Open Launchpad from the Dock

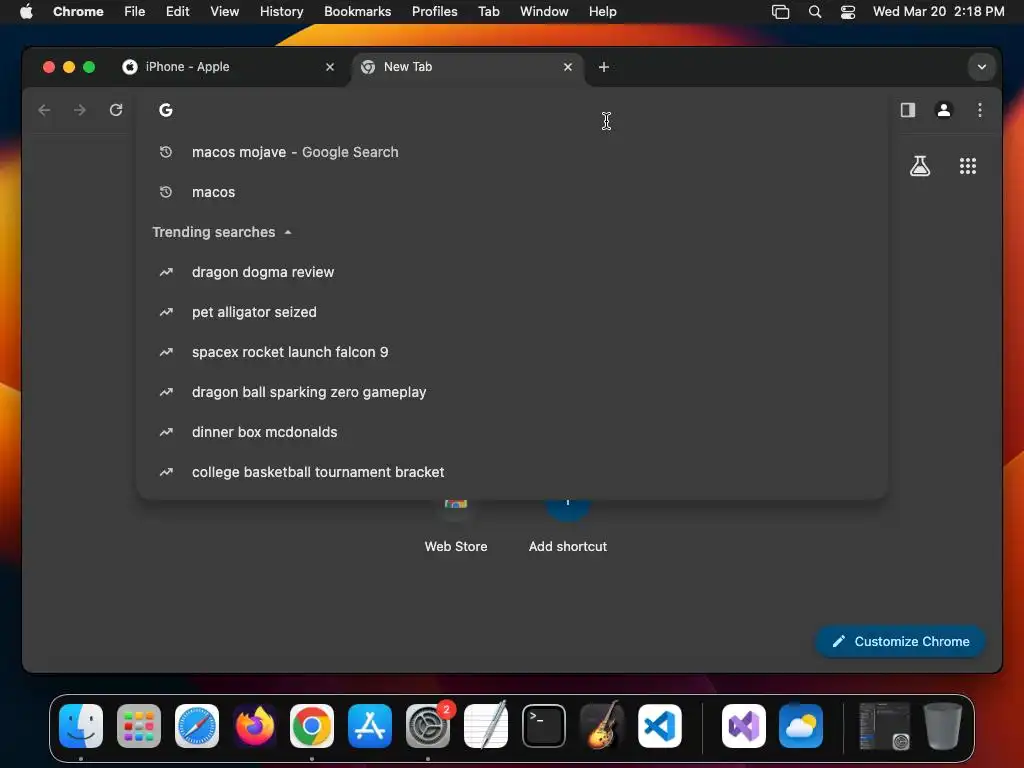(x=138, y=726)
